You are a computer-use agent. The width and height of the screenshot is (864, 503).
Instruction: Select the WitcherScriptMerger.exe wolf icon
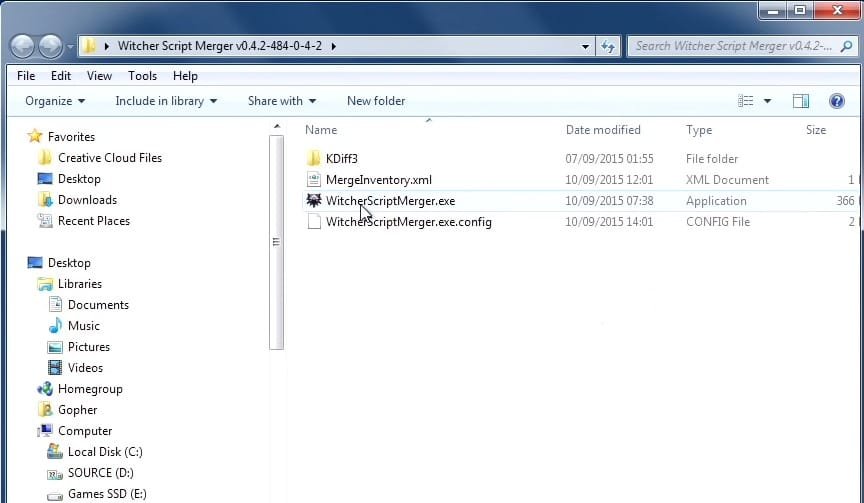[x=314, y=201]
